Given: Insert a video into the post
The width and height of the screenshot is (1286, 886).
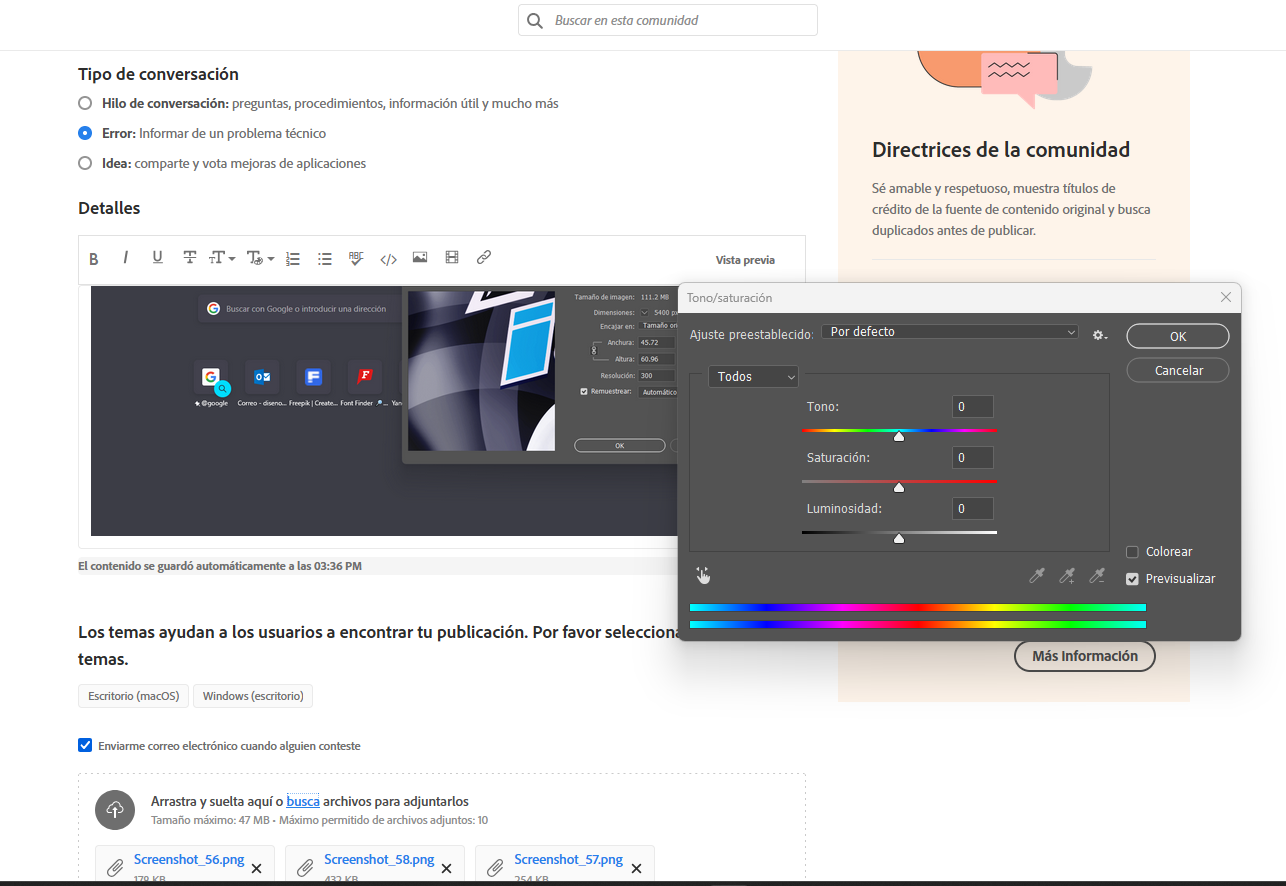Looking at the screenshot, I should [451, 258].
